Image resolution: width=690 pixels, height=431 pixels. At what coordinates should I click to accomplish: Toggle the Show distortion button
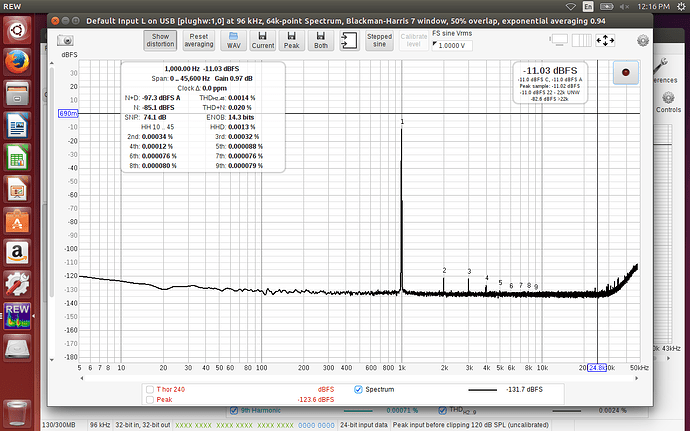tap(160, 41)
